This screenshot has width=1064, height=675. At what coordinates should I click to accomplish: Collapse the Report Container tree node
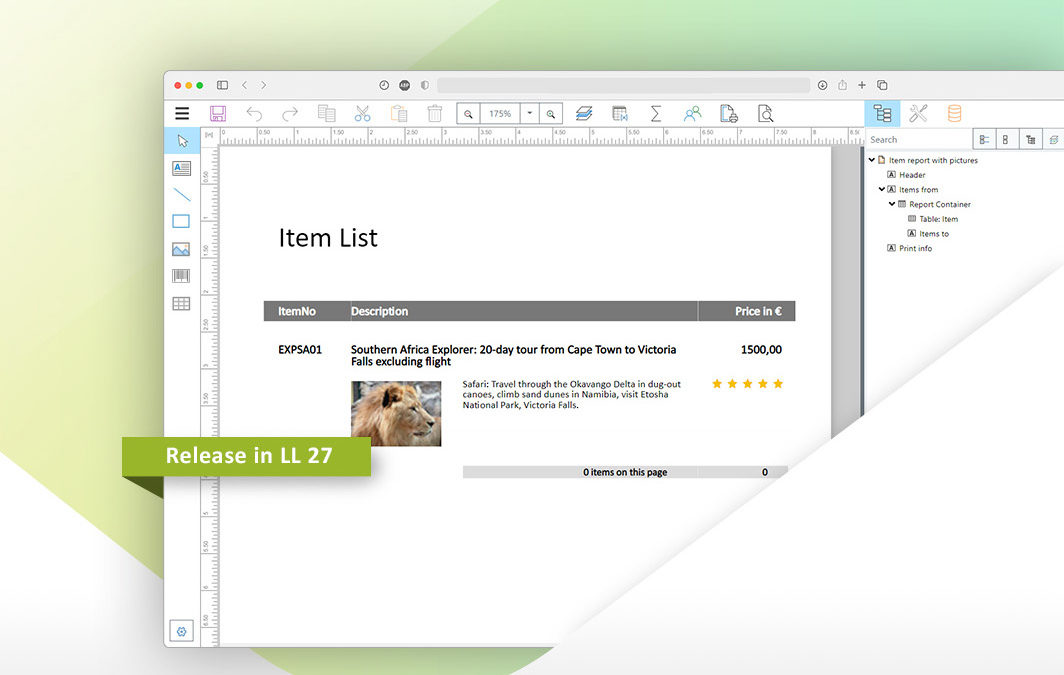tap(892, 204)
